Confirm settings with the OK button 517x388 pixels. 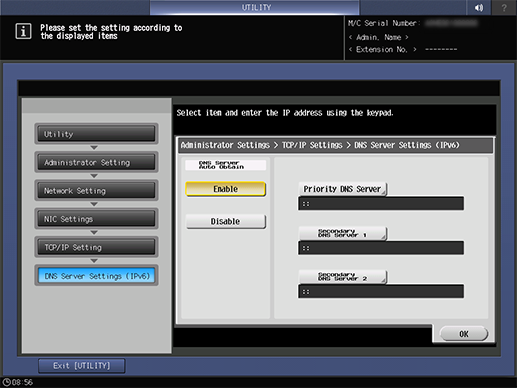tap(464, 334)
